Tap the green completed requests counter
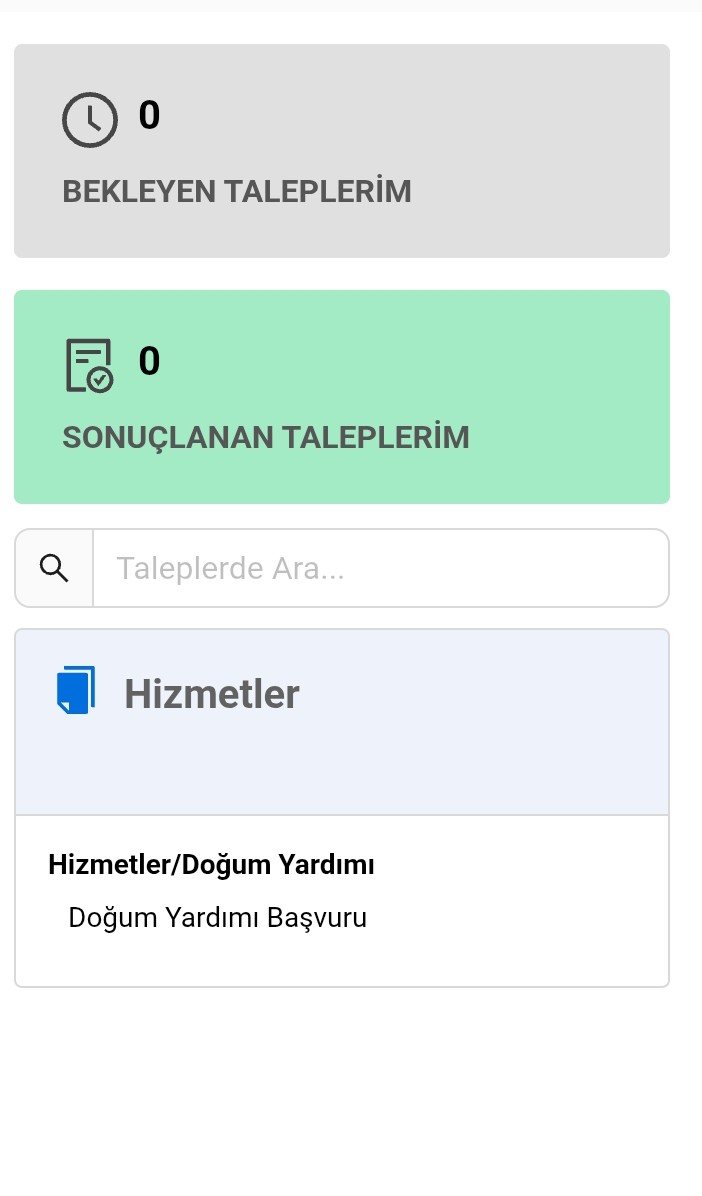The height and width of the screenshot is (1196, 702). tap(149, 361)
